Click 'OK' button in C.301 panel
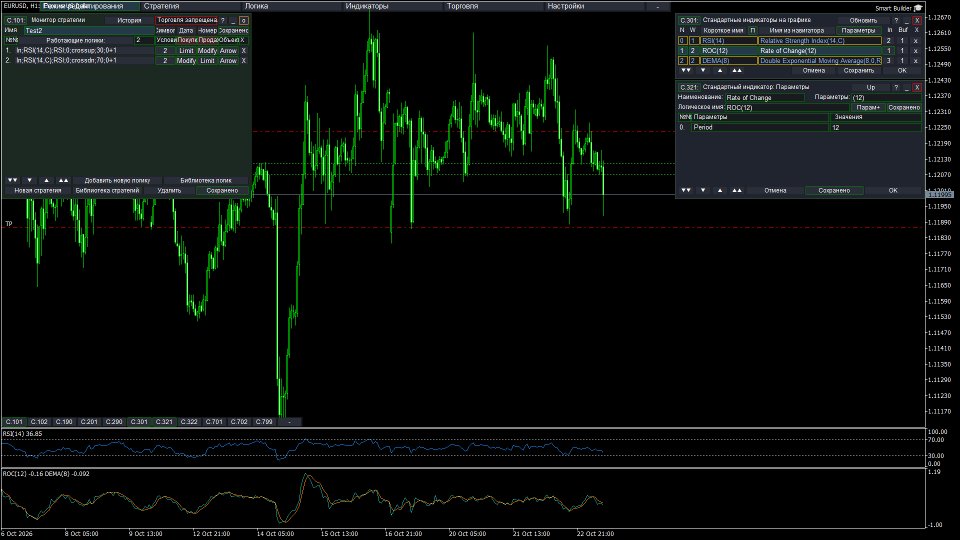 click(902, 70)
